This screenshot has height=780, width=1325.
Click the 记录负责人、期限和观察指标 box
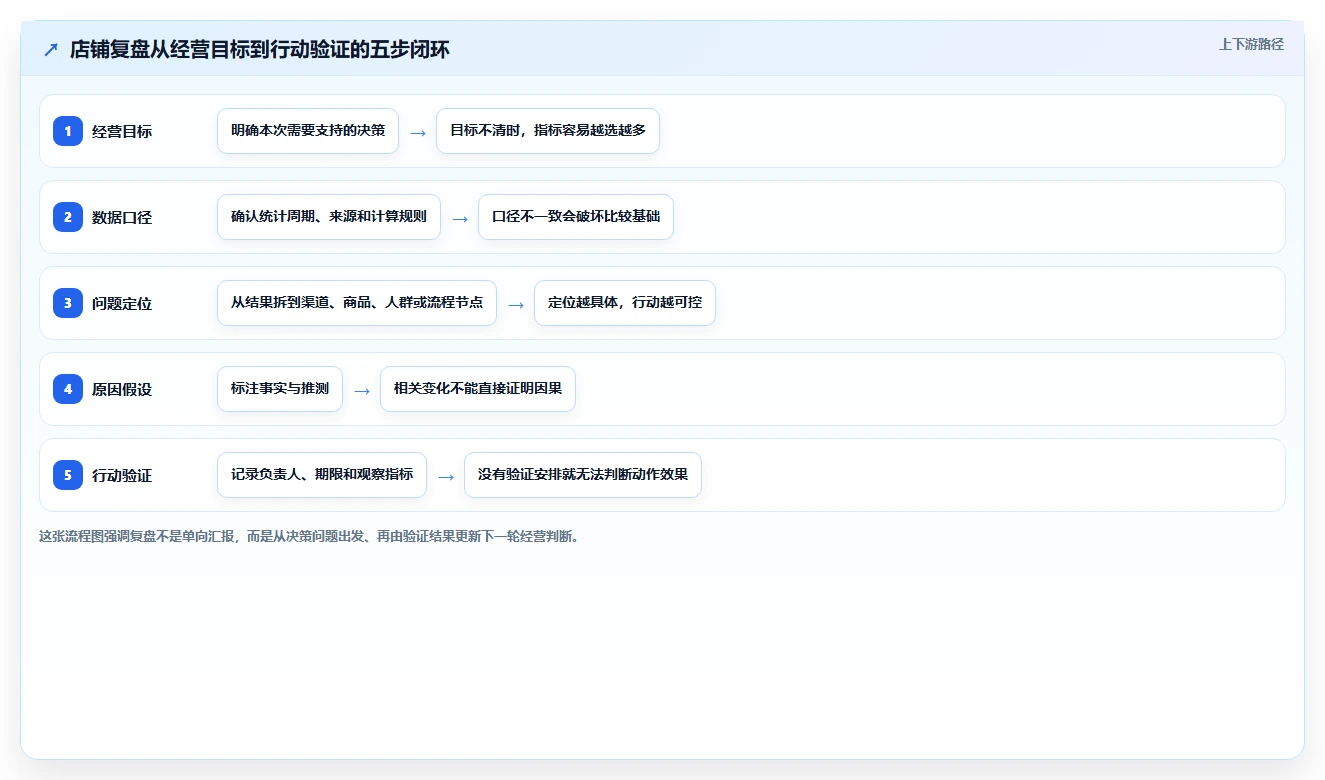point(322,475)
